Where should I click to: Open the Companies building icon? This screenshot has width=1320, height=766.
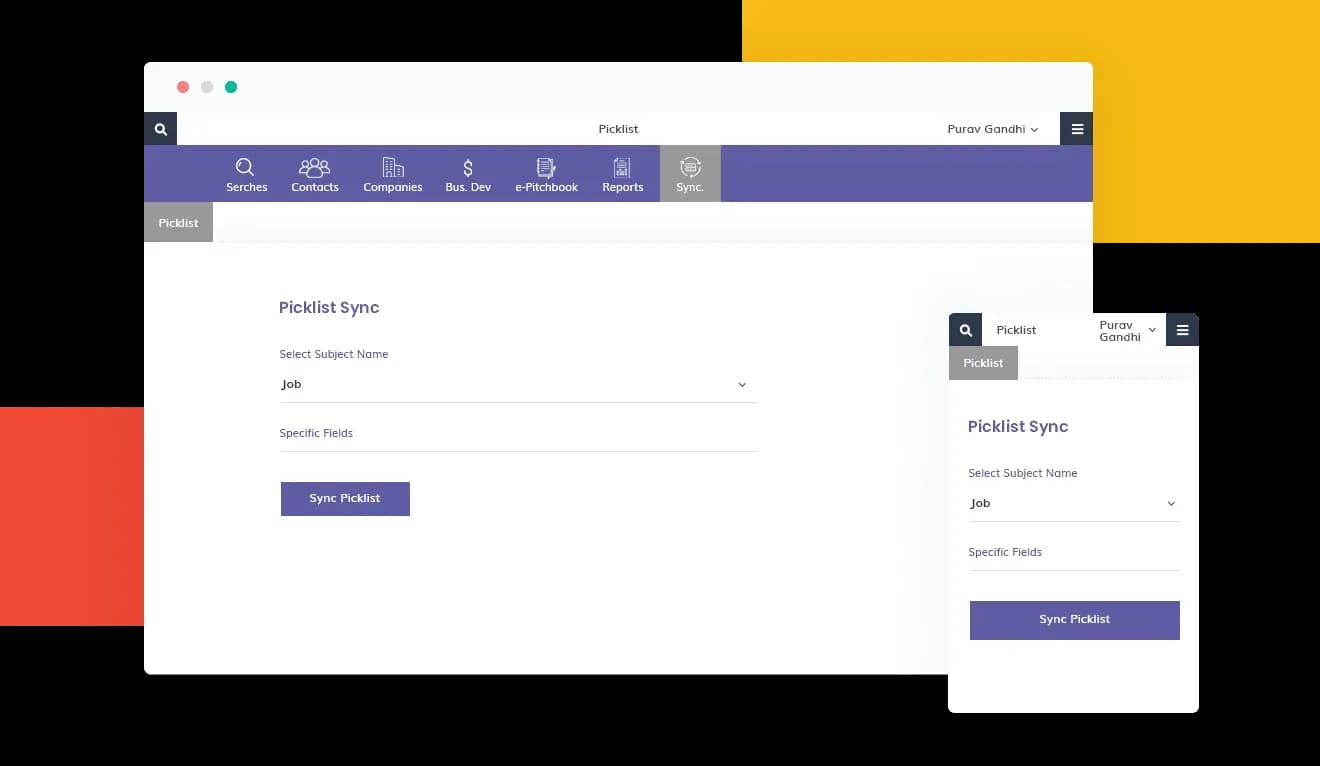[393, 167]
